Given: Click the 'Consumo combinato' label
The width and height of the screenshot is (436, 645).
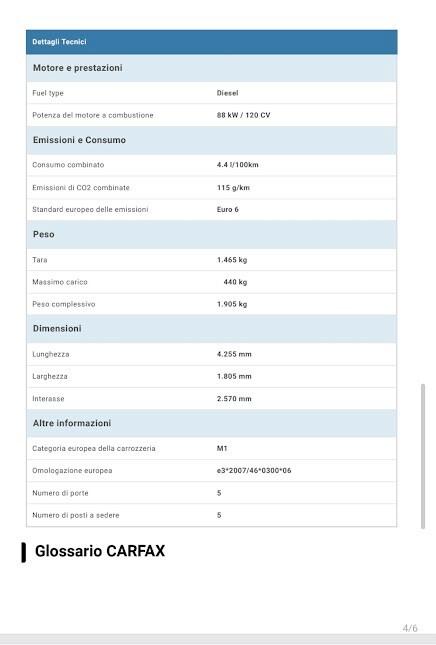Looking at the screenshot, I should coord(68,165).
